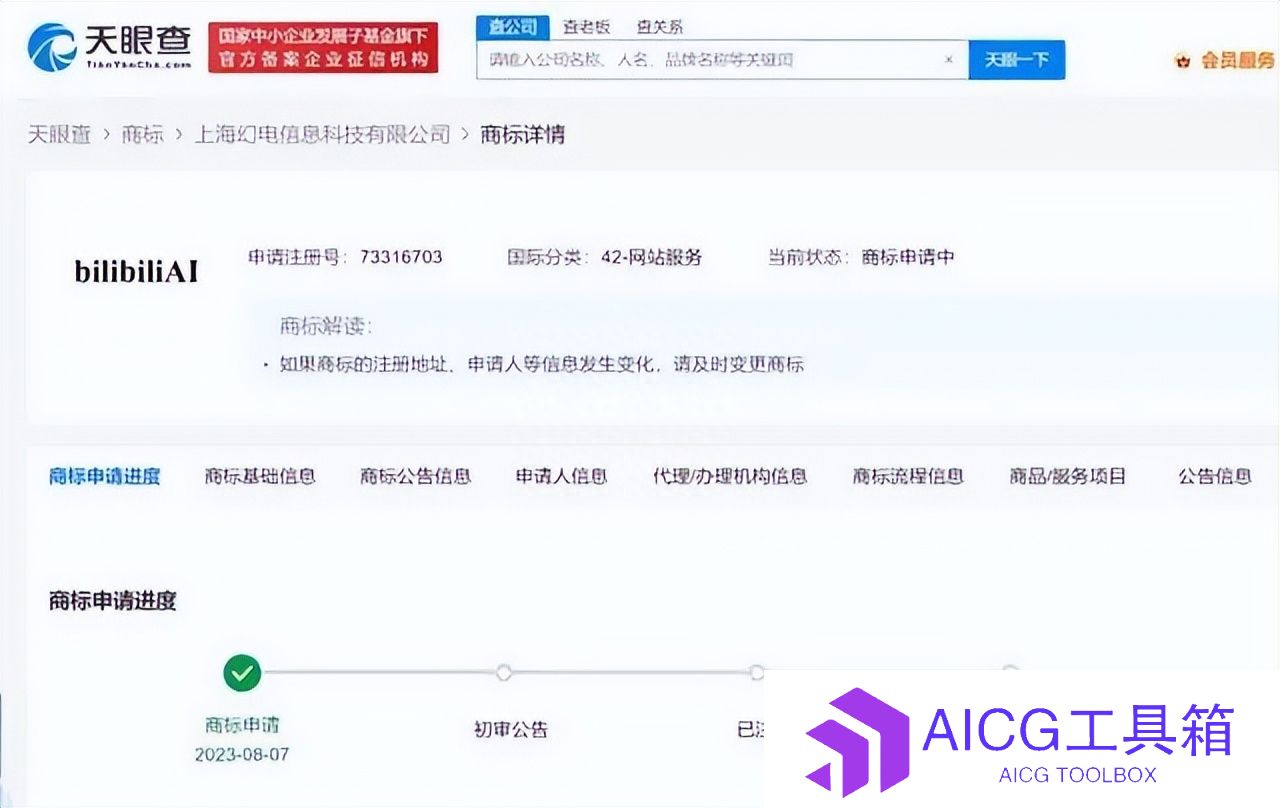Go to 天眼查 breadcrumb link
Screen dimensions: 1280x808
[x=59, y=134]
